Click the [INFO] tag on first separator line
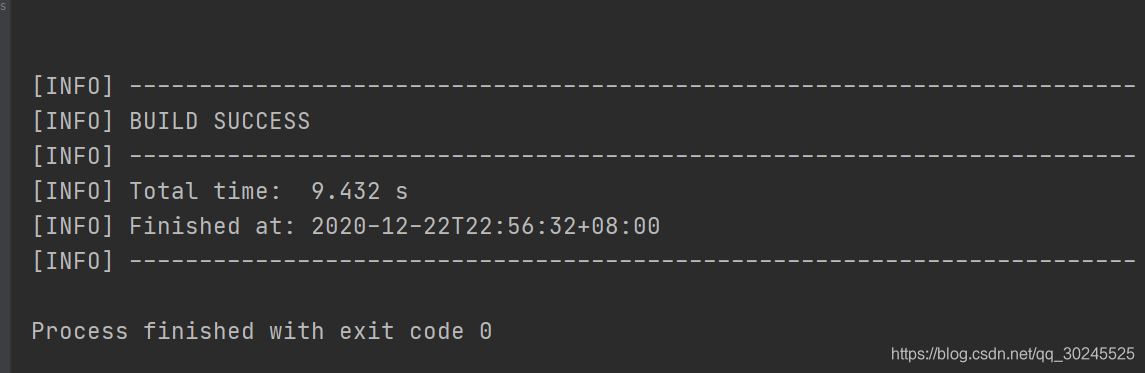 coord(73,86)
